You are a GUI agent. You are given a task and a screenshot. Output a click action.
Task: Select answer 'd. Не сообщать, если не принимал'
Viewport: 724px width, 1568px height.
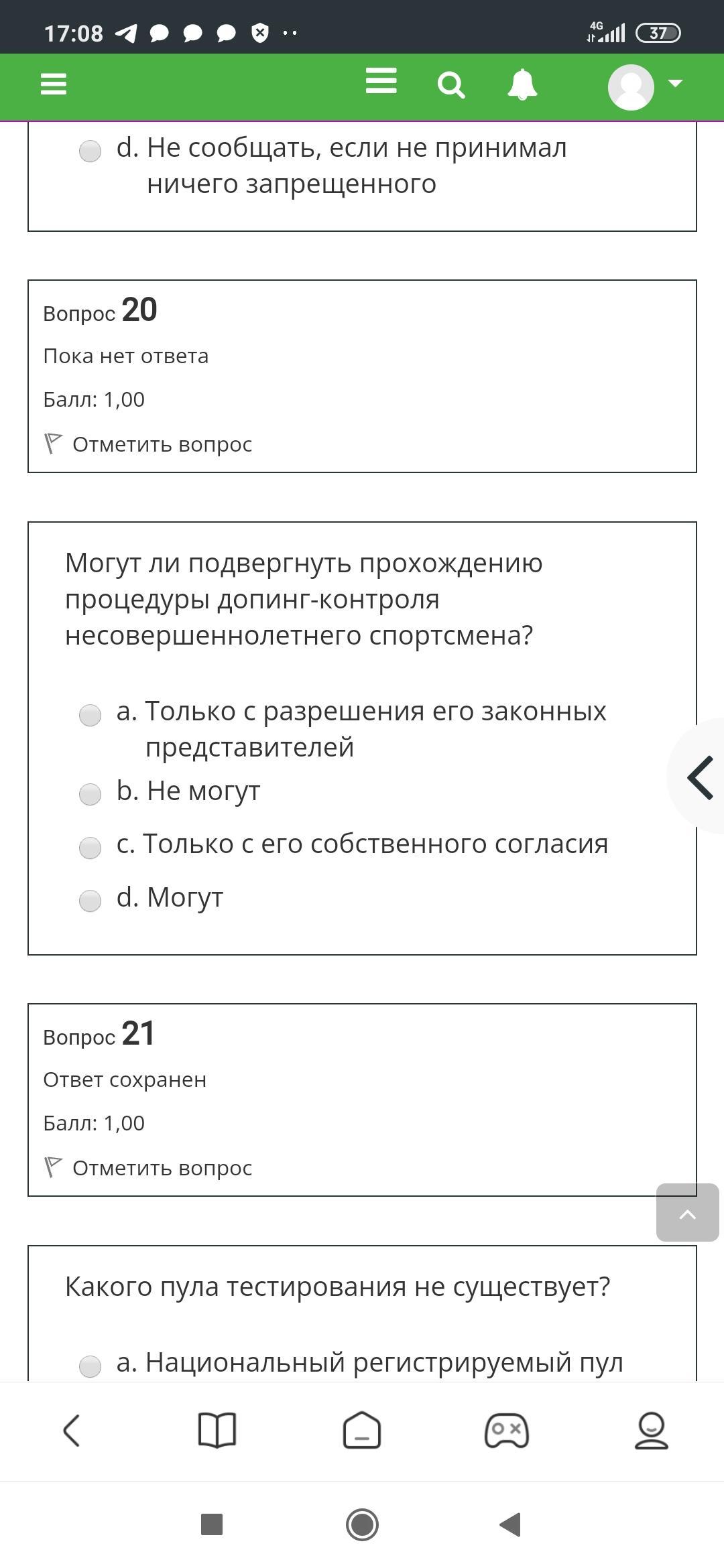[x=90, y=151]
